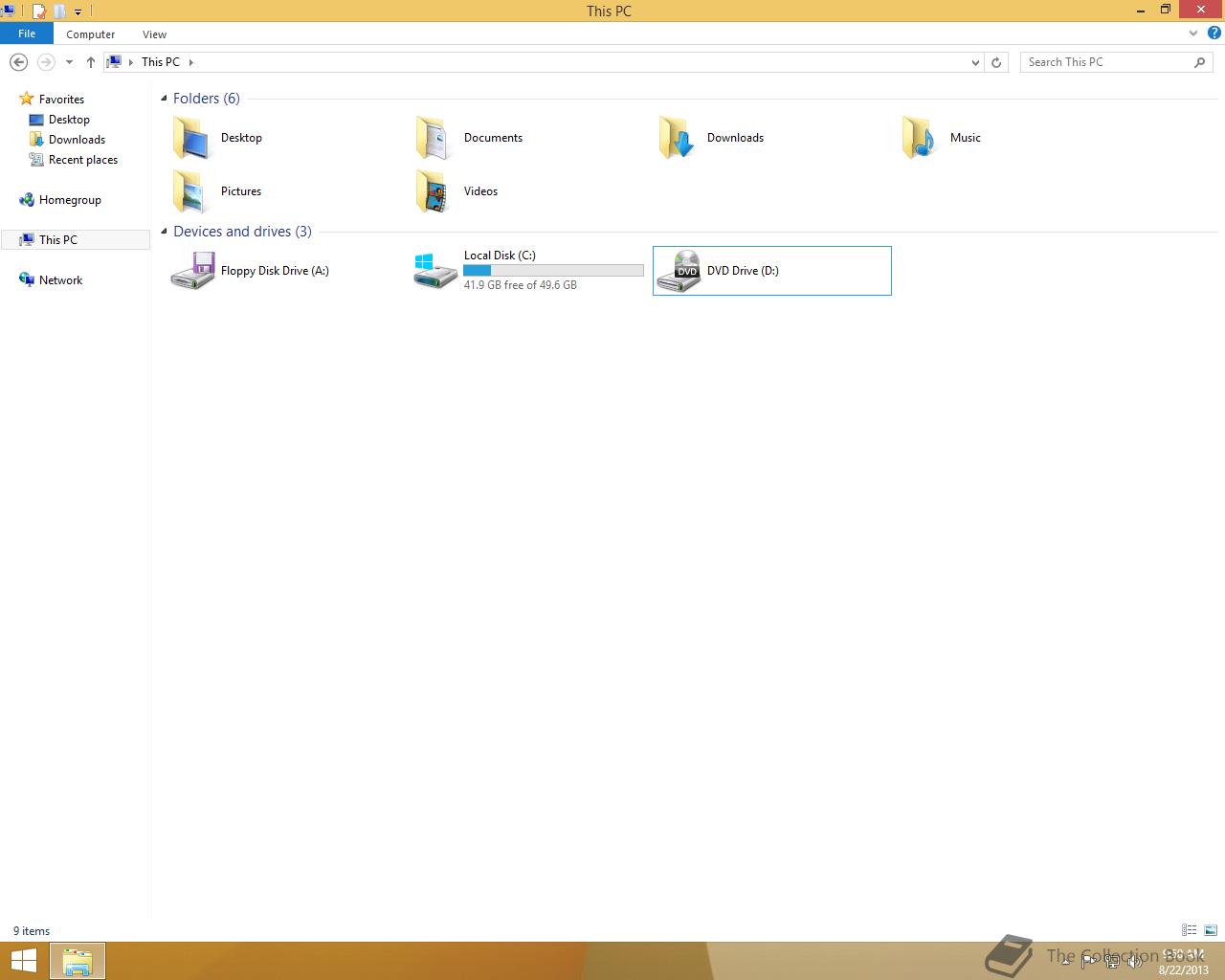Viewport: 1225px width, 980px height.
Task: Click the taskbar date 8/22/2013
Action: coord(1184,969)
